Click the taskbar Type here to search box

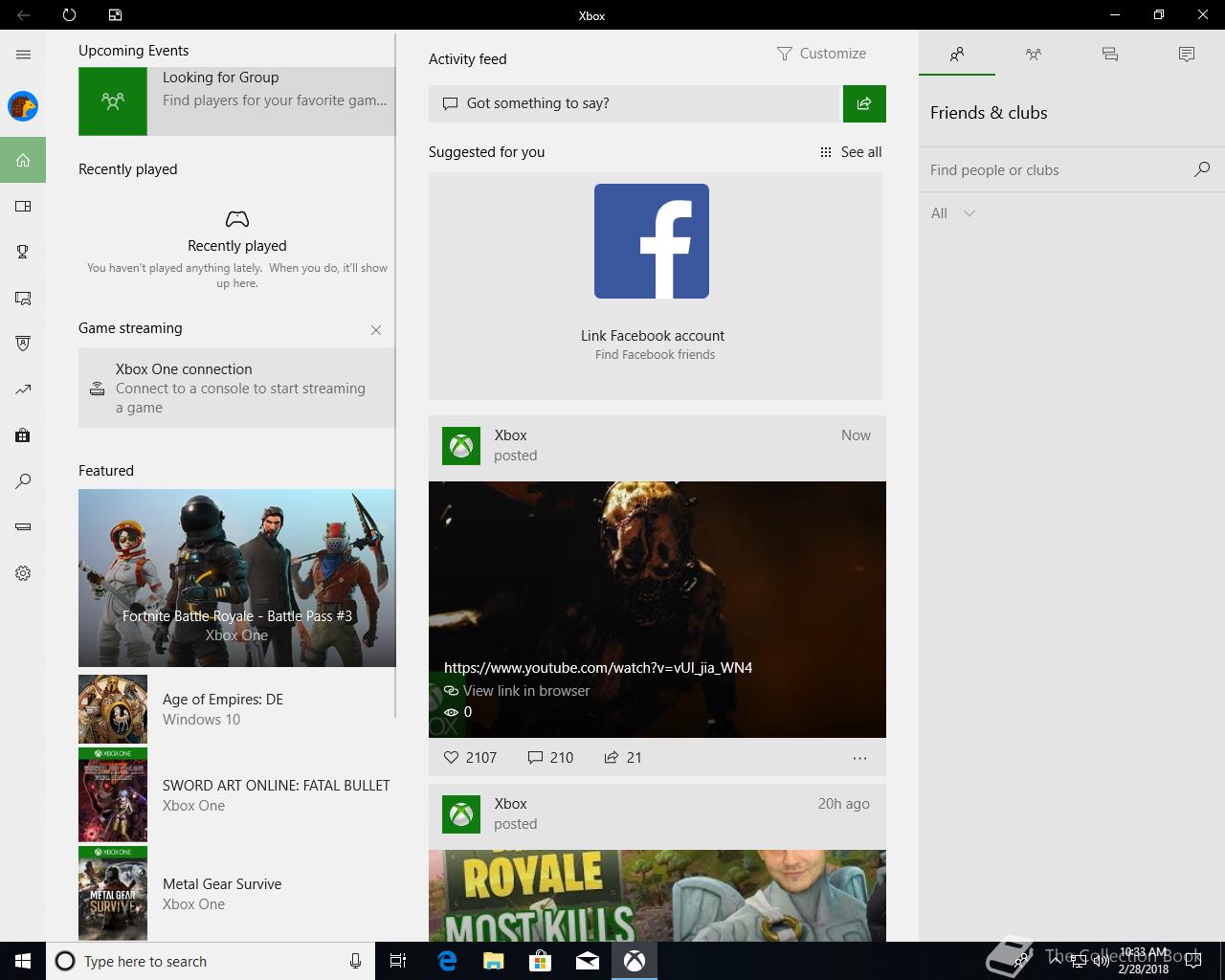coord(209,961)
